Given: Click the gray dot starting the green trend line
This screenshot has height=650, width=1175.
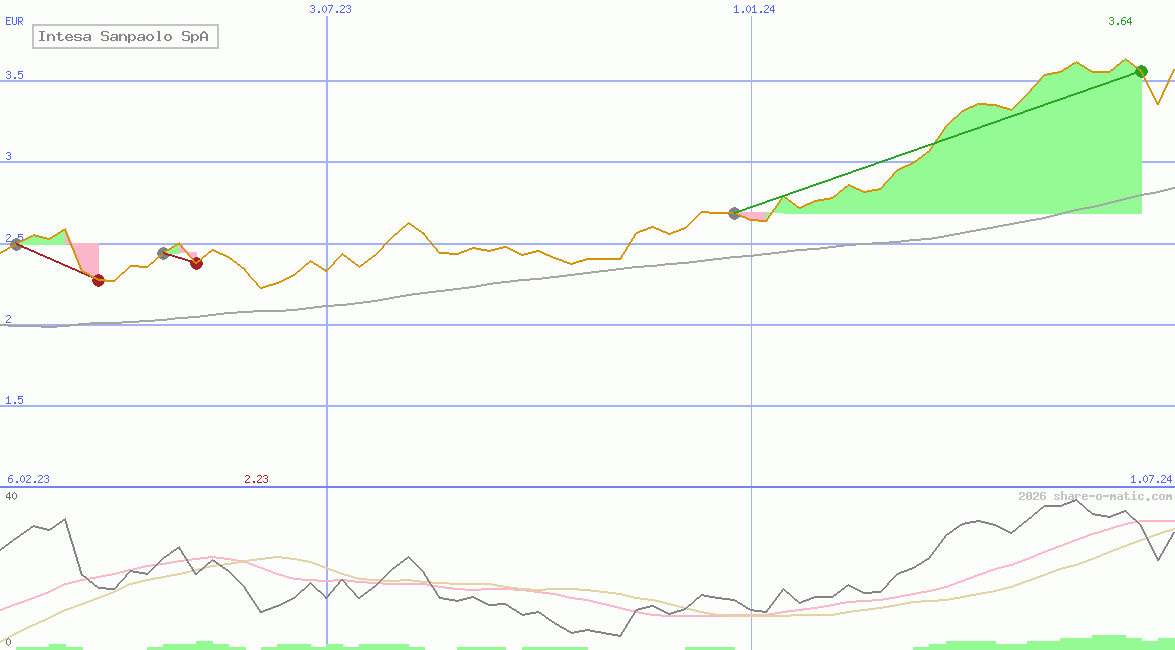Looking at the screenshot, I should [x=735, y=213].
